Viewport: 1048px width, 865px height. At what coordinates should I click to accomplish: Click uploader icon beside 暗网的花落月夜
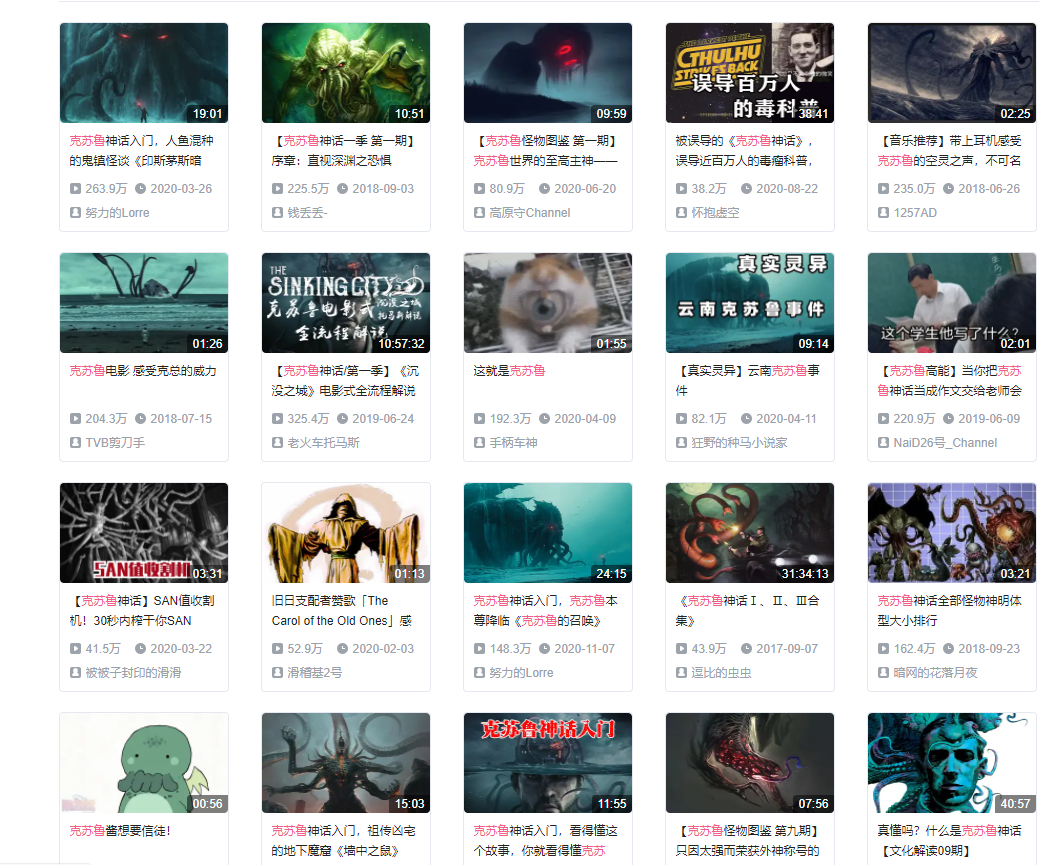coord(884,672)
